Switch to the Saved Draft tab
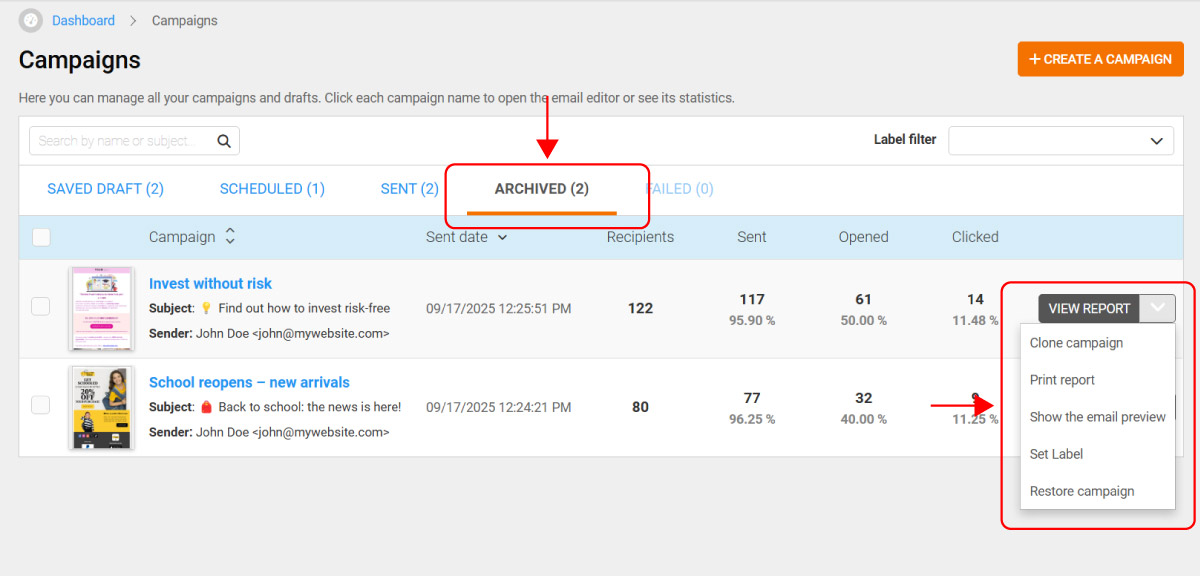1200x576 pixels. (x=105, y=189)
